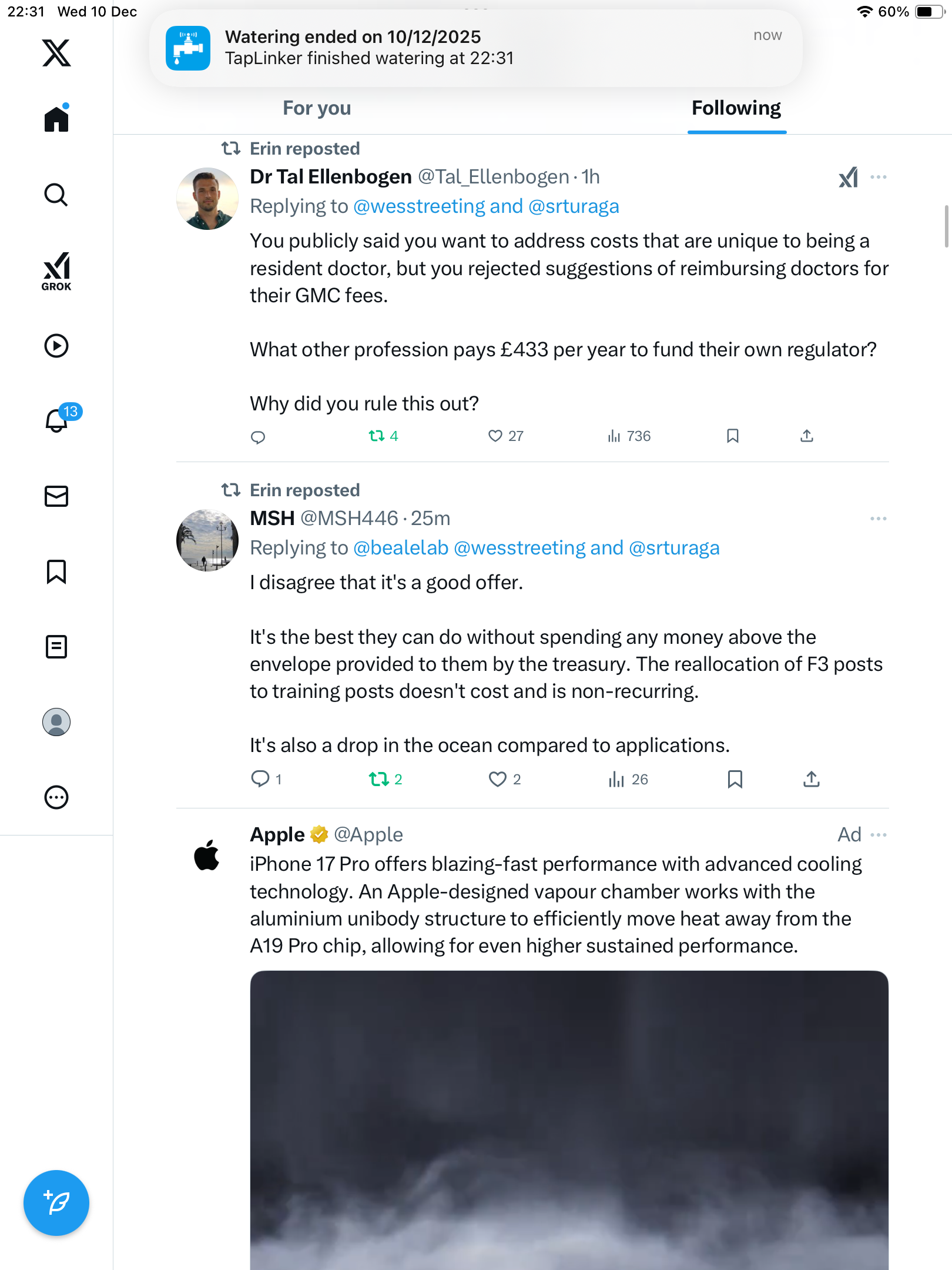Open more options on Apple ad
This screenshot has width=952, height=1270.
point(879,835)
